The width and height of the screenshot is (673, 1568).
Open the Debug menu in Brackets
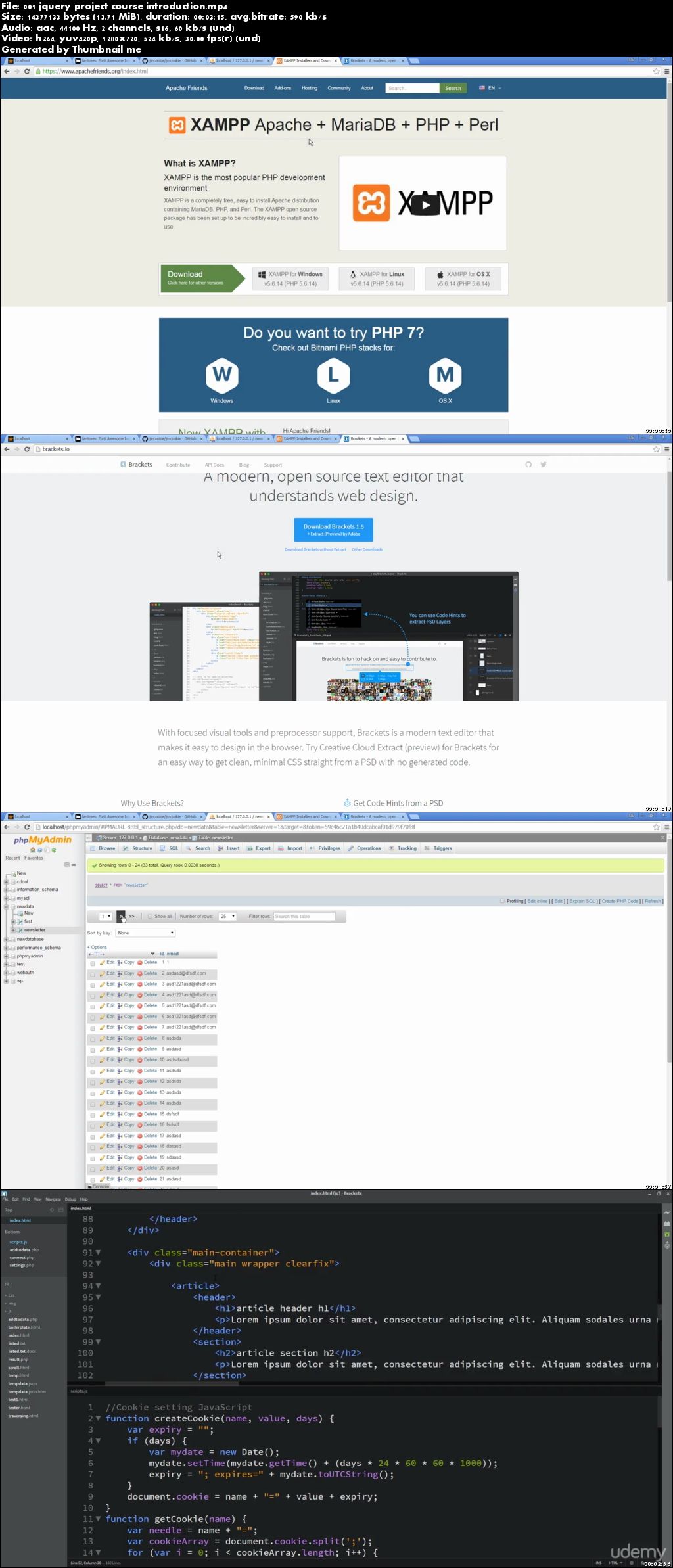click(70, 1199)
